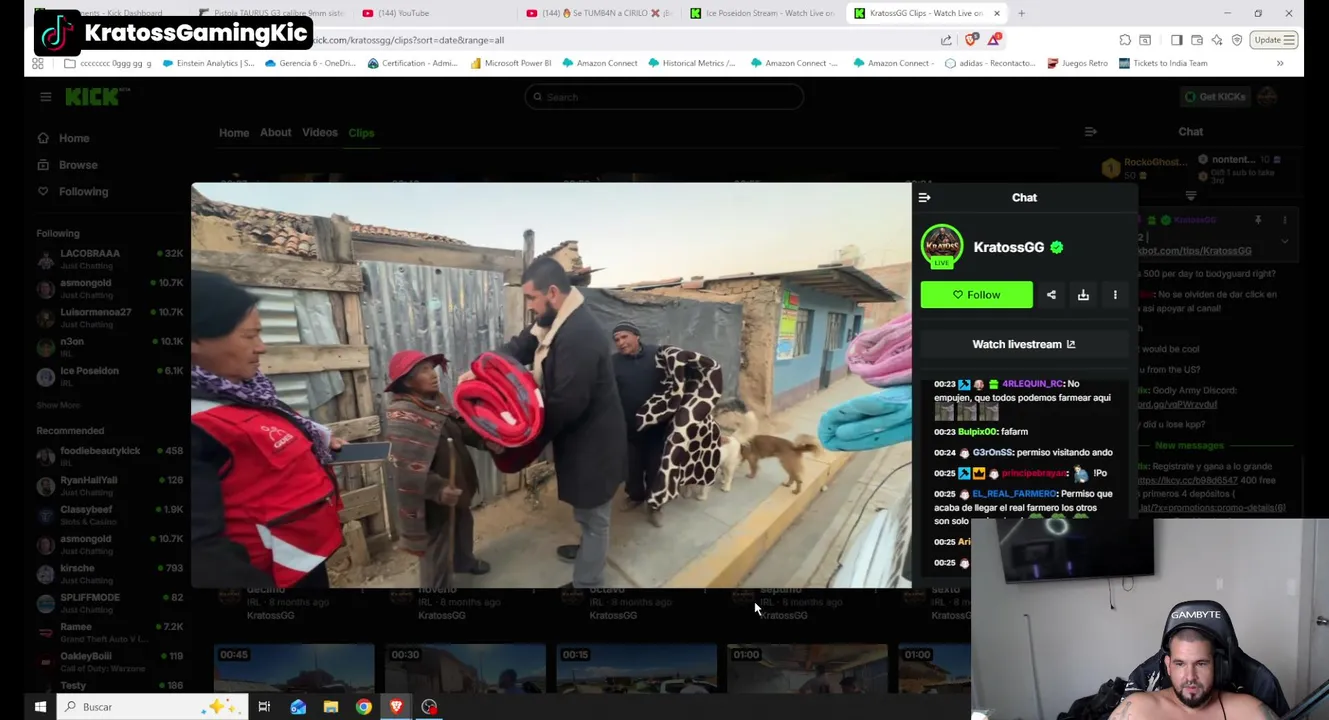The image size is (1329, 720).
Task: Open Browse in the sidebar
Action: 77,165
